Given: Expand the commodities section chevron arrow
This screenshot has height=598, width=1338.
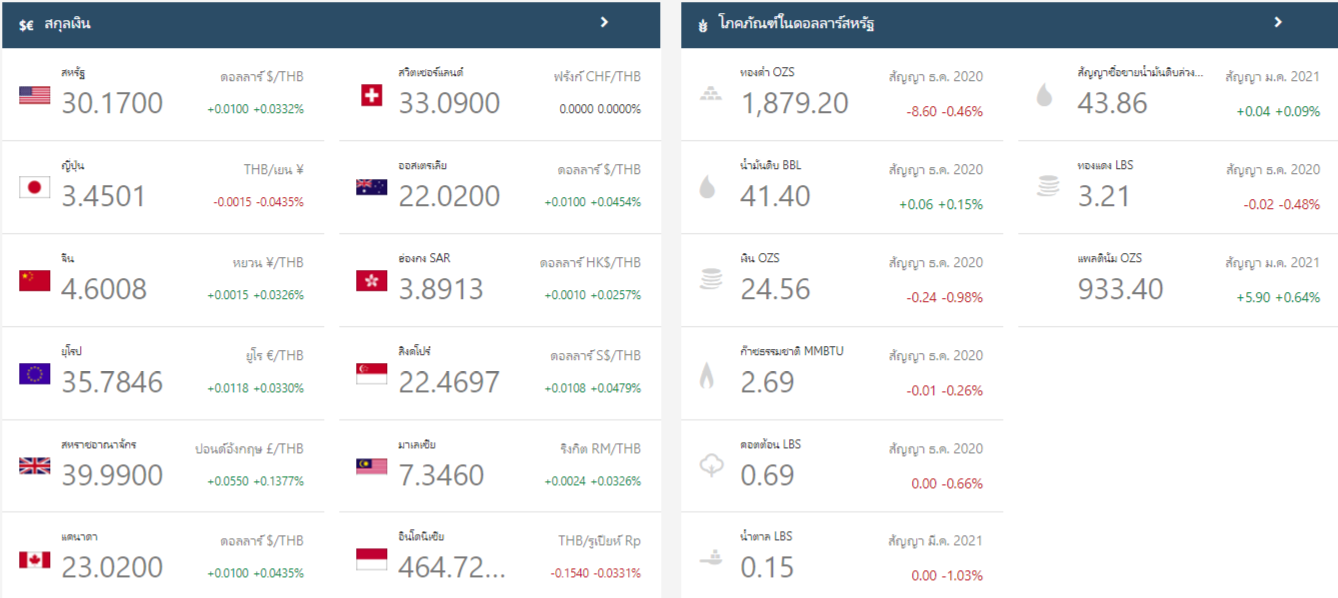Looking at the screenshot, I should 1277,22.
